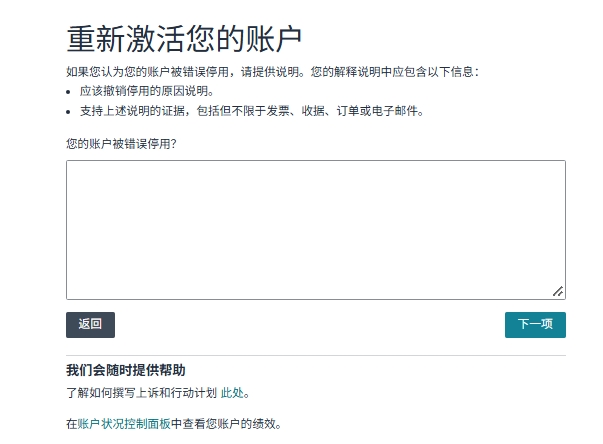Click the word 在 before the dashboard link
Image resolution: width=603 pixels, height=444 pixels.
pyautogui.click(x=72, y=424)
